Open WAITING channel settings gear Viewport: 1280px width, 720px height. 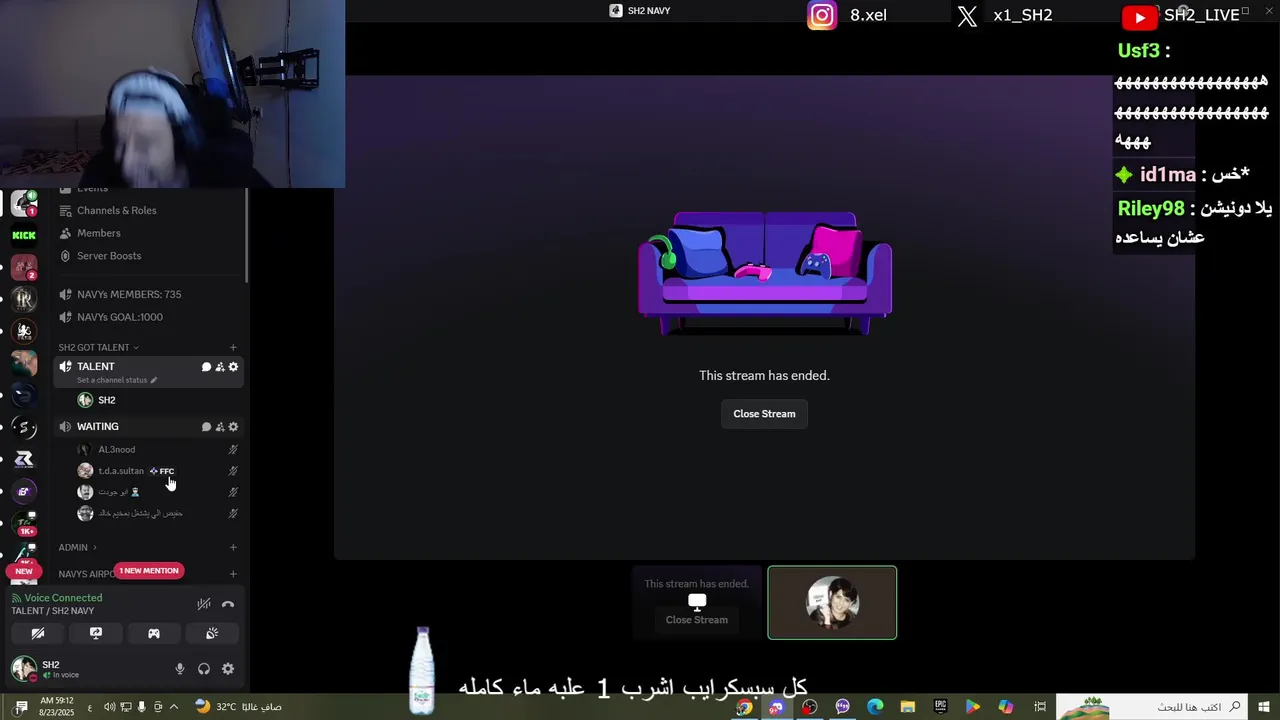pyautogui.click(x=233, y=427)
